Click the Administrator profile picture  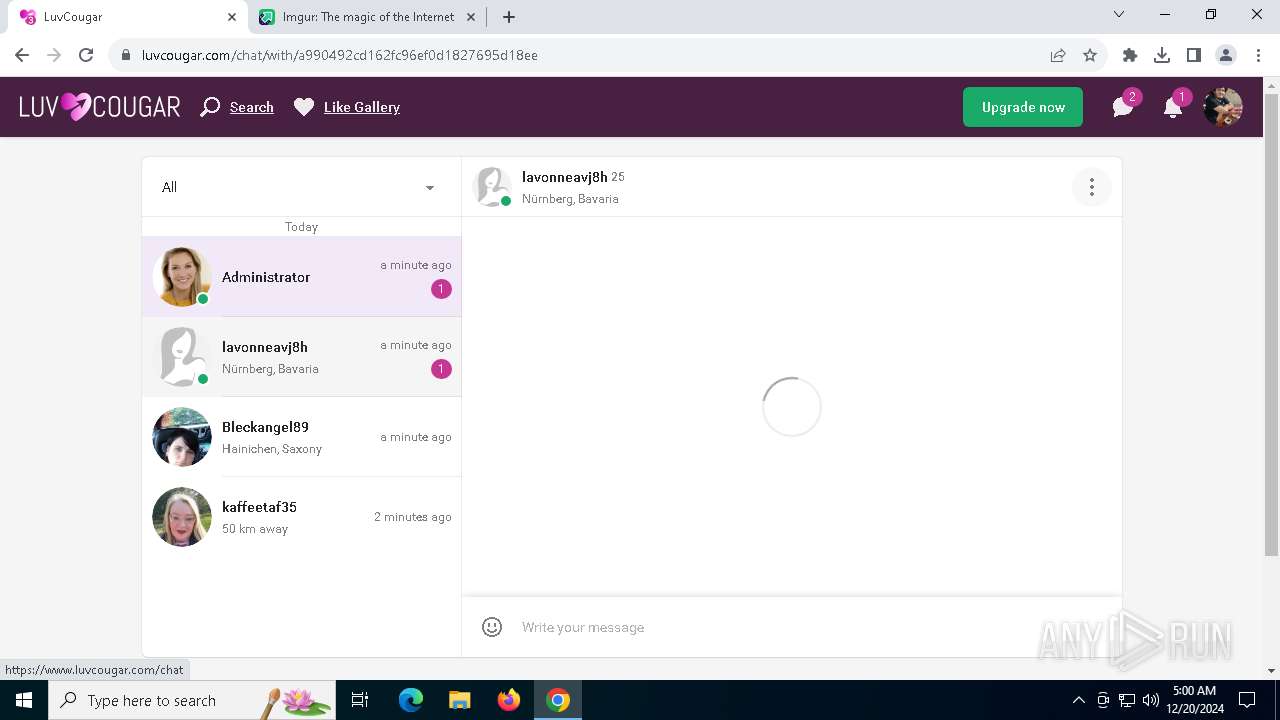click(x=182, y=277)
